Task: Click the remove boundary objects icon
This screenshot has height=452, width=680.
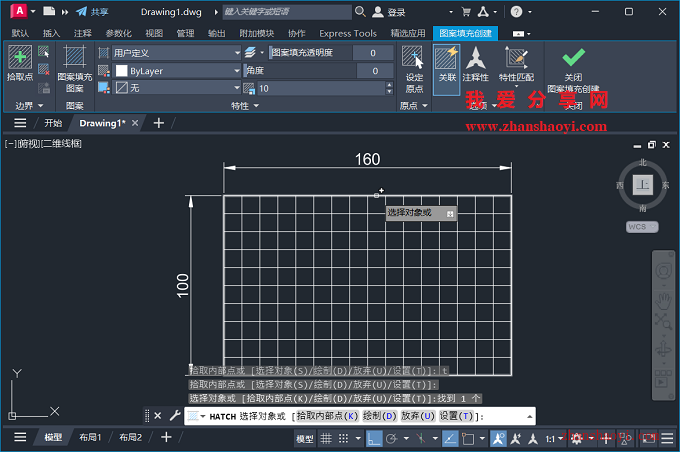Action: click(x=43, y=69)
